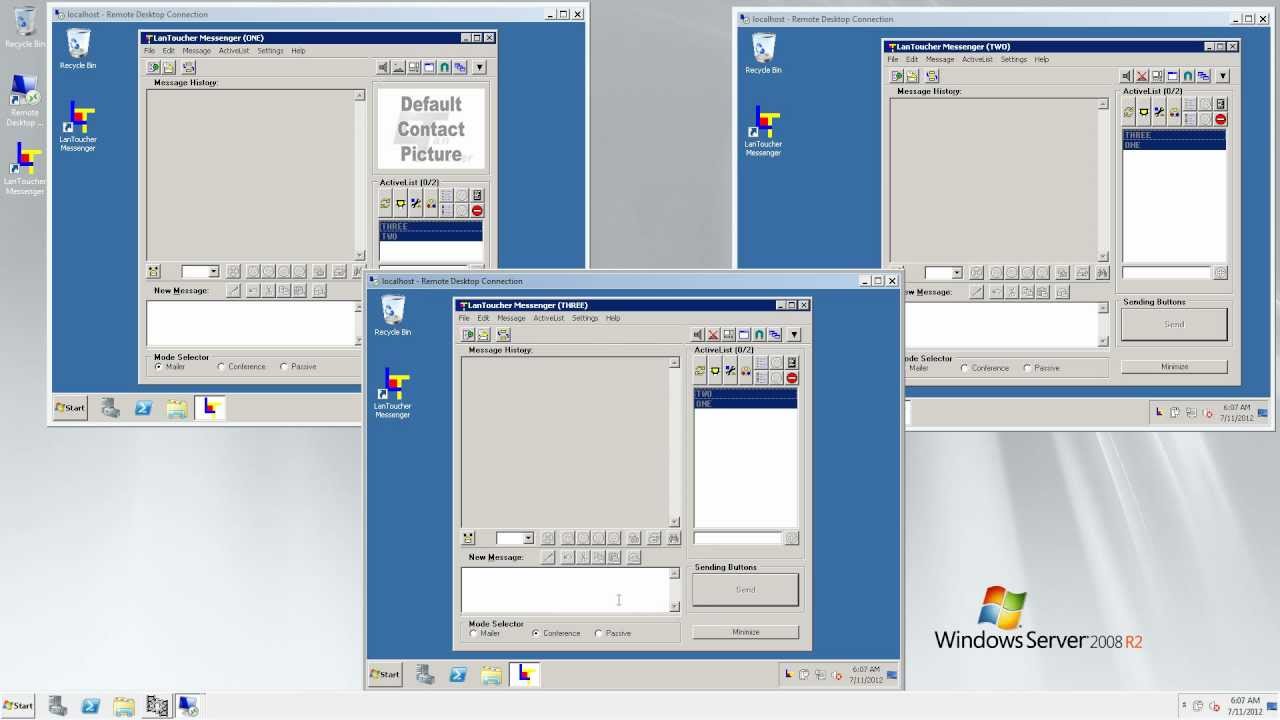Screen dimensions: 1280x720
Task: Click the magnet icon in ONE messenger toolbar
Action: [x=444, y=67]
